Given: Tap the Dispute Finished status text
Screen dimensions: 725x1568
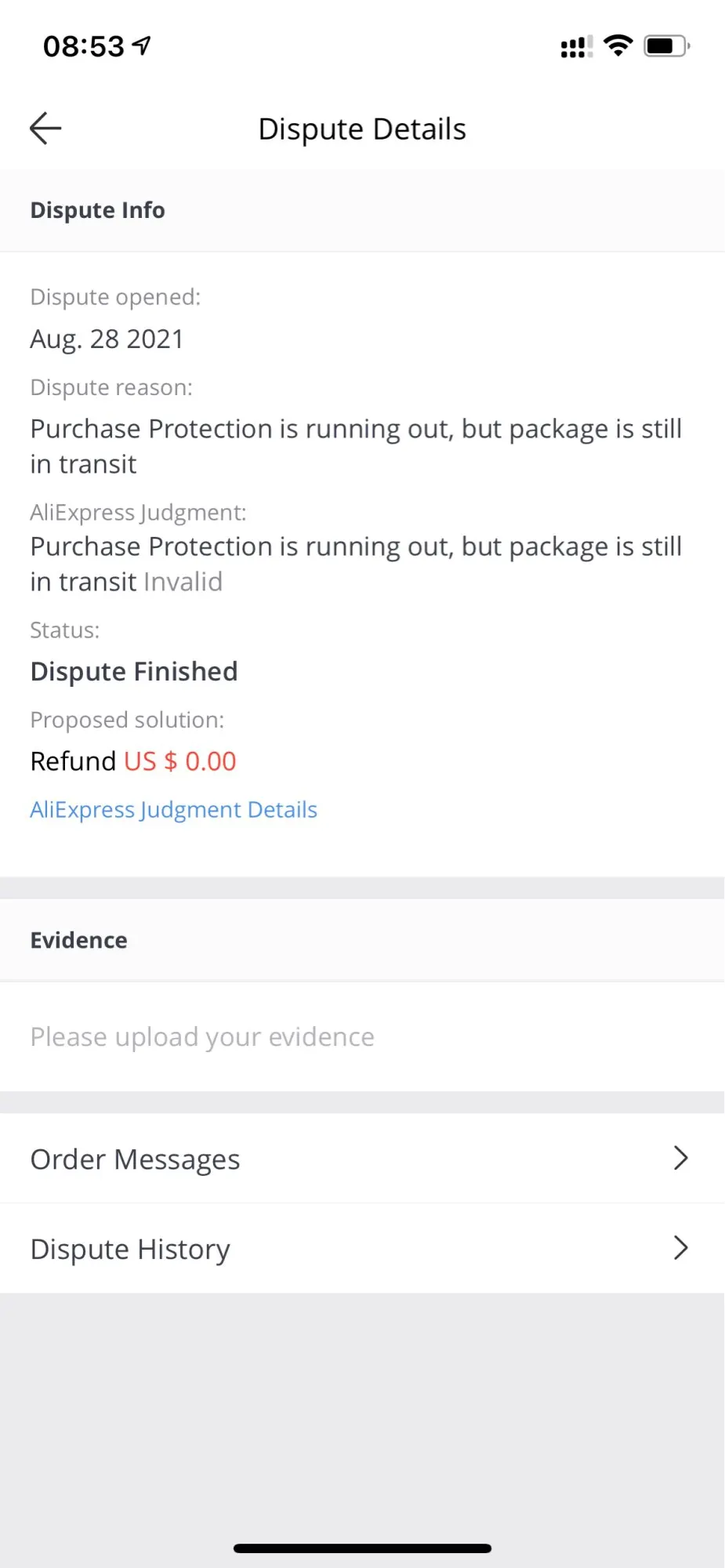Looking at the screenshot, I should point(133,671).
